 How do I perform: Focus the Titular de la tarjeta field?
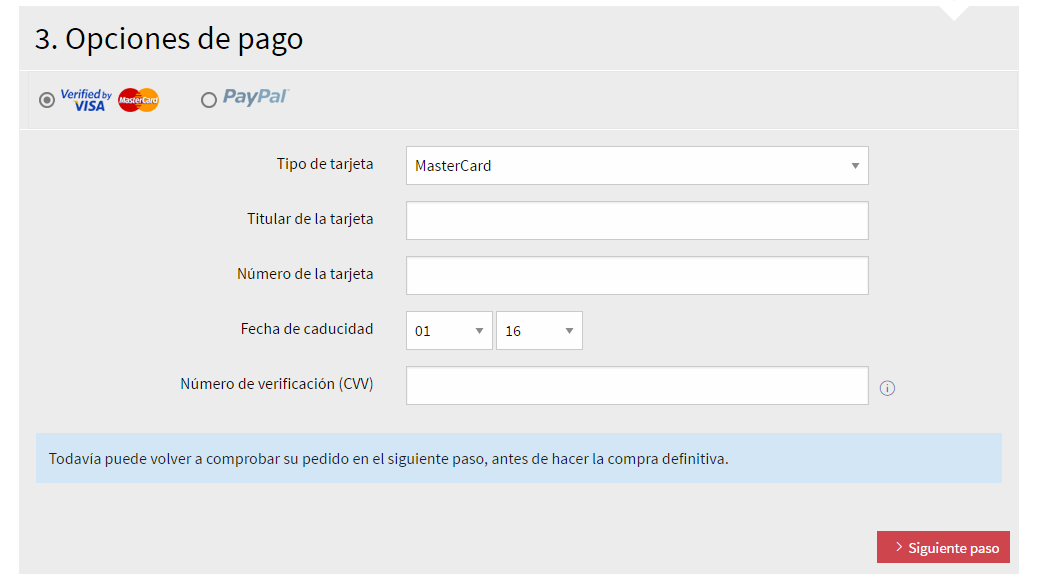pyautogui.click(x=636, y=221)
